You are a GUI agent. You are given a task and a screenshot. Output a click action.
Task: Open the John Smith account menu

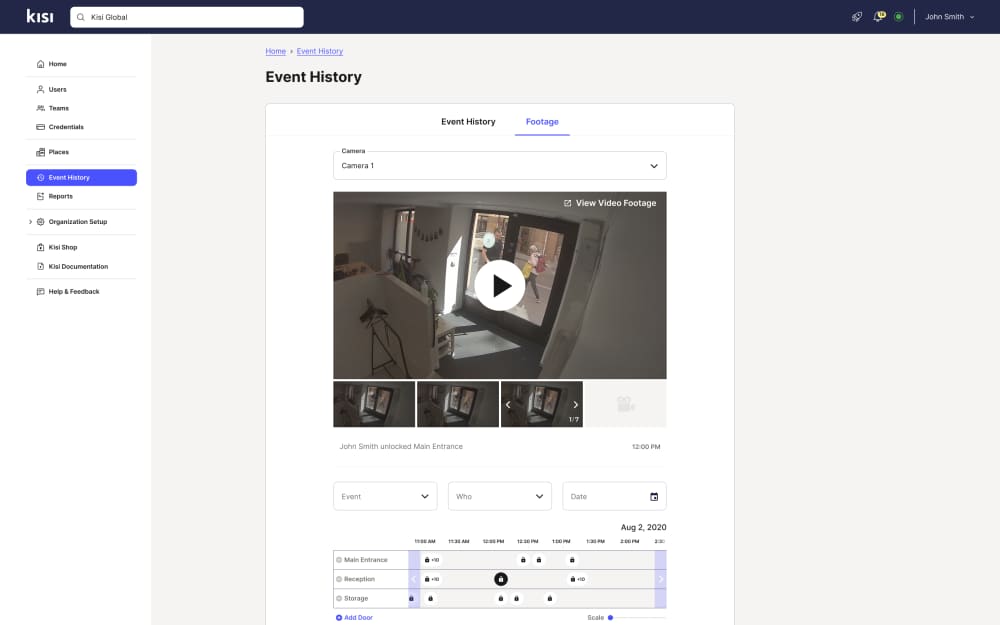949,17
